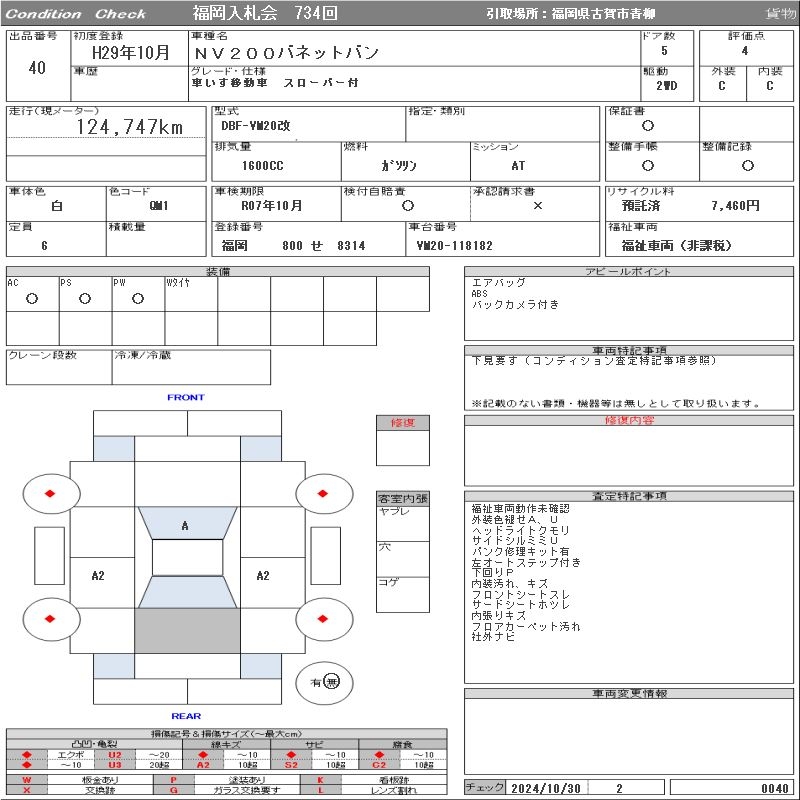Click the PW equipment circle mark
The width and height of the screenshot is (800, 800).
point(138,298)
